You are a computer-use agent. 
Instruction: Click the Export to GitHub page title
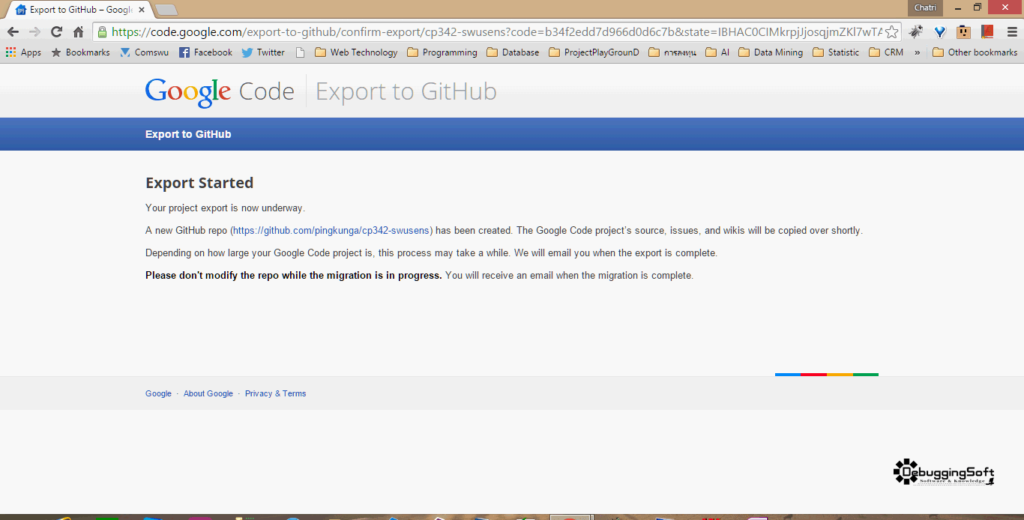(x=406, y=91)
